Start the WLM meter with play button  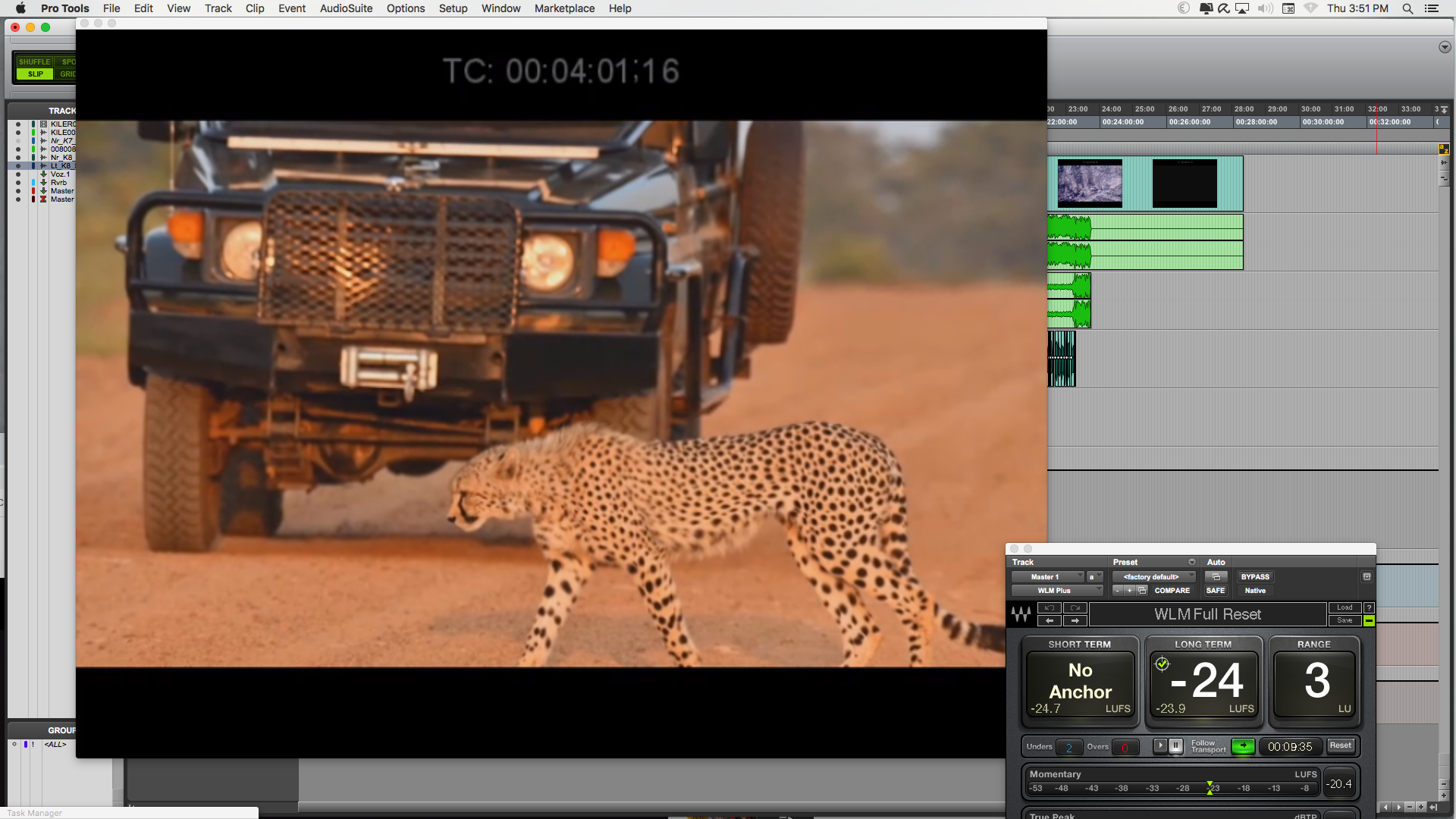1160,745
